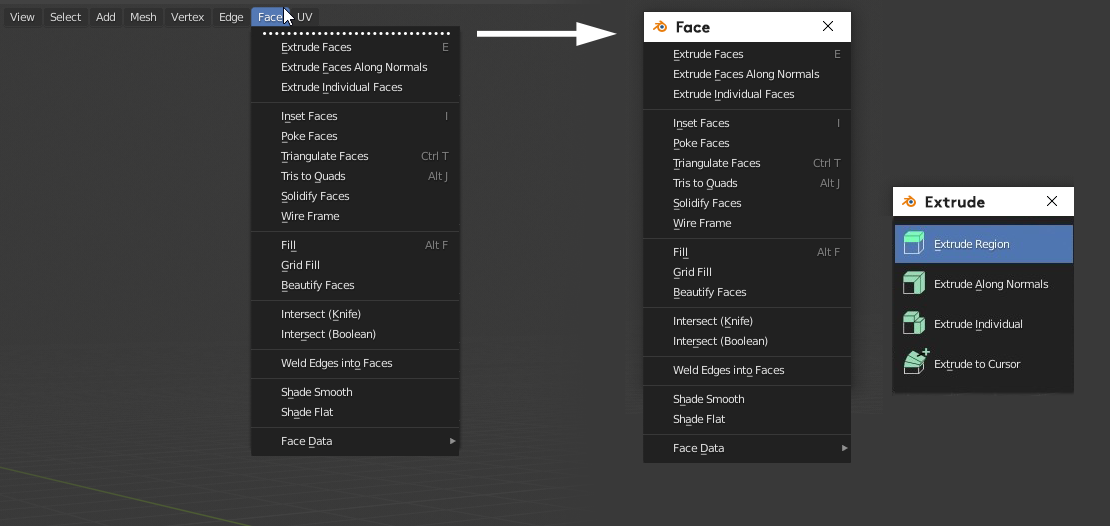Click Intersect (Knife) in the floating Face panel

tap(747, 321)
